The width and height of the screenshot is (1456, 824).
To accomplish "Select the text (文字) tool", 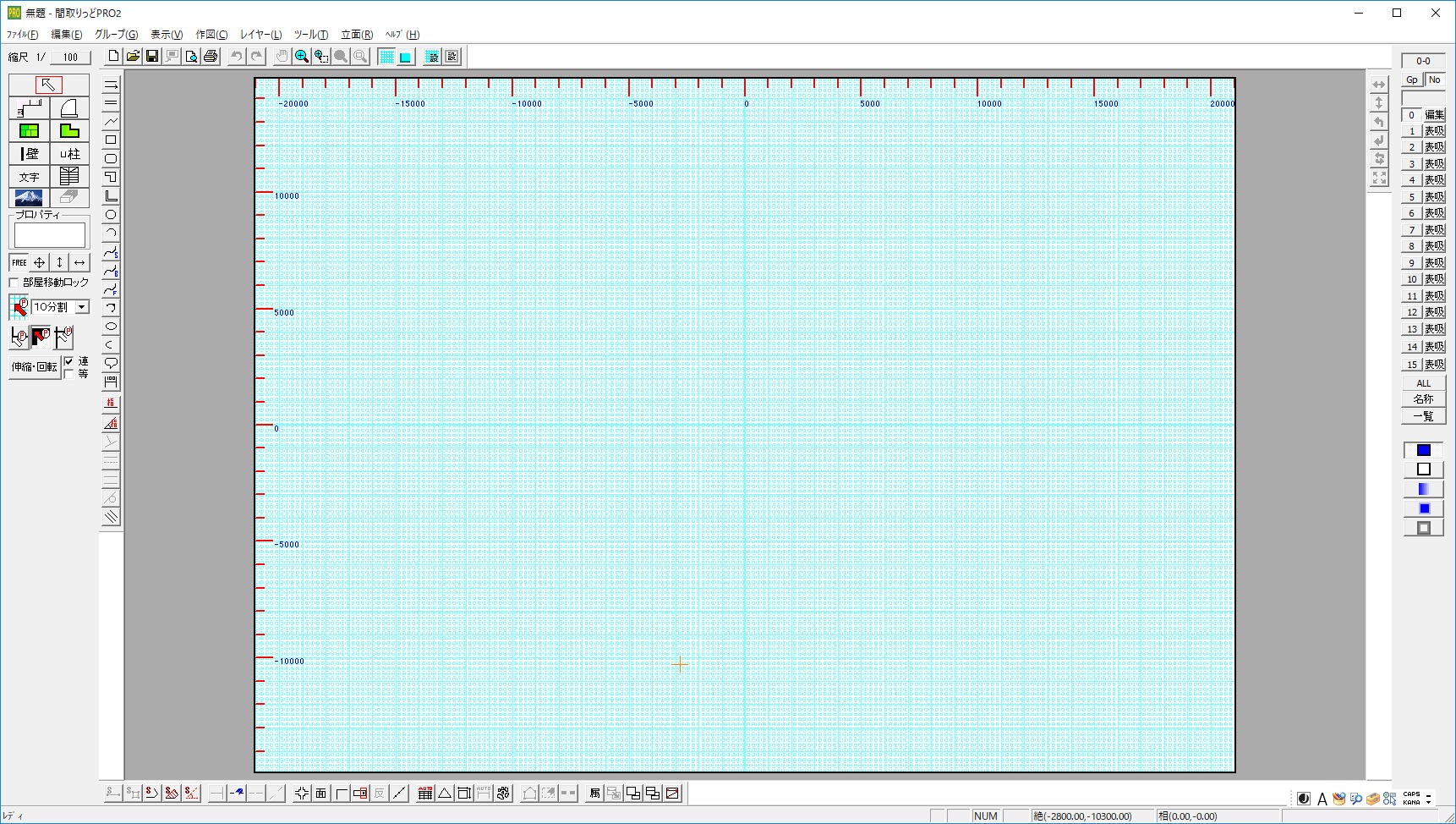I will tap(29, 176).
